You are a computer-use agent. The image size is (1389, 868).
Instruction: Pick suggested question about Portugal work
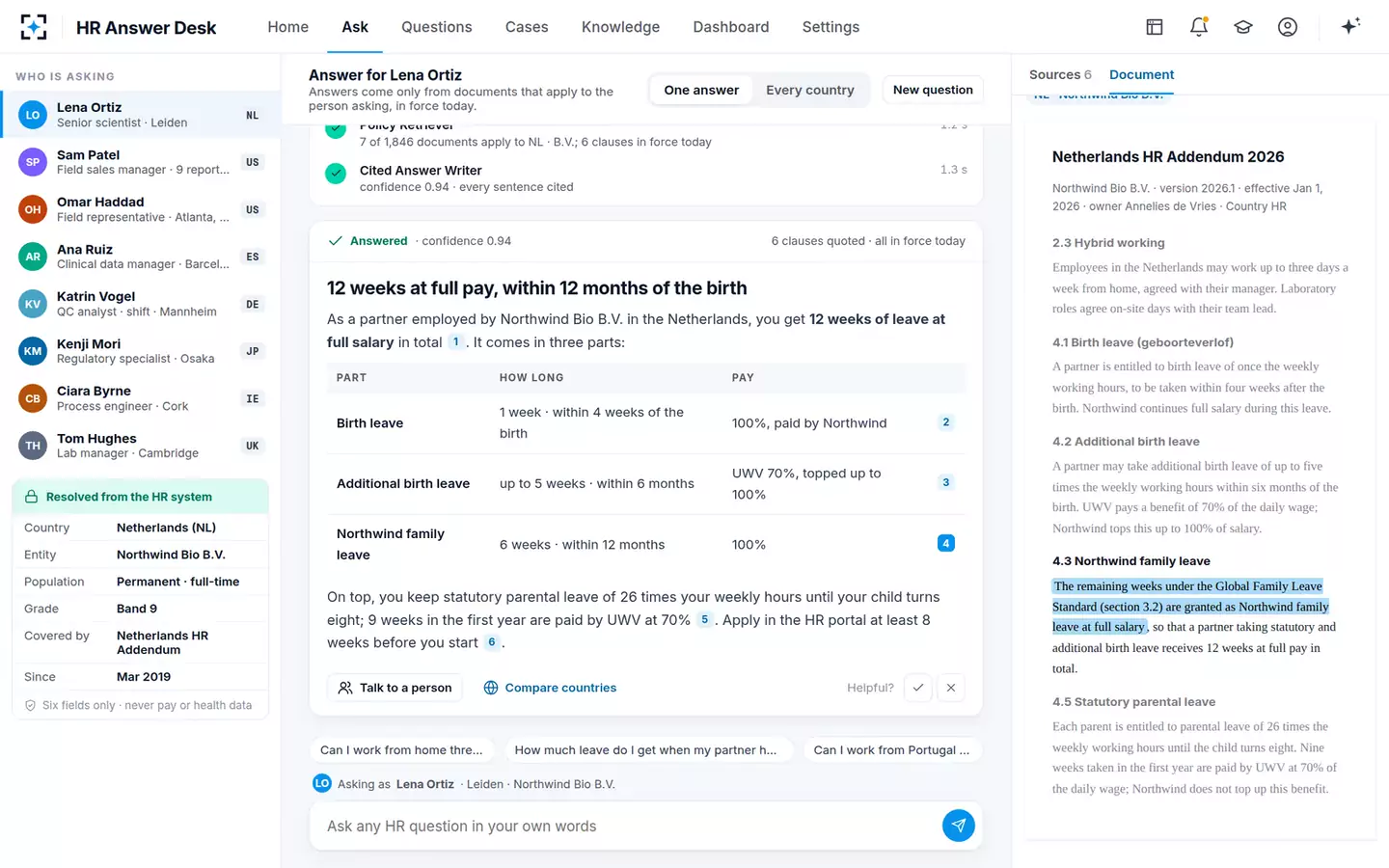(891, 750)
